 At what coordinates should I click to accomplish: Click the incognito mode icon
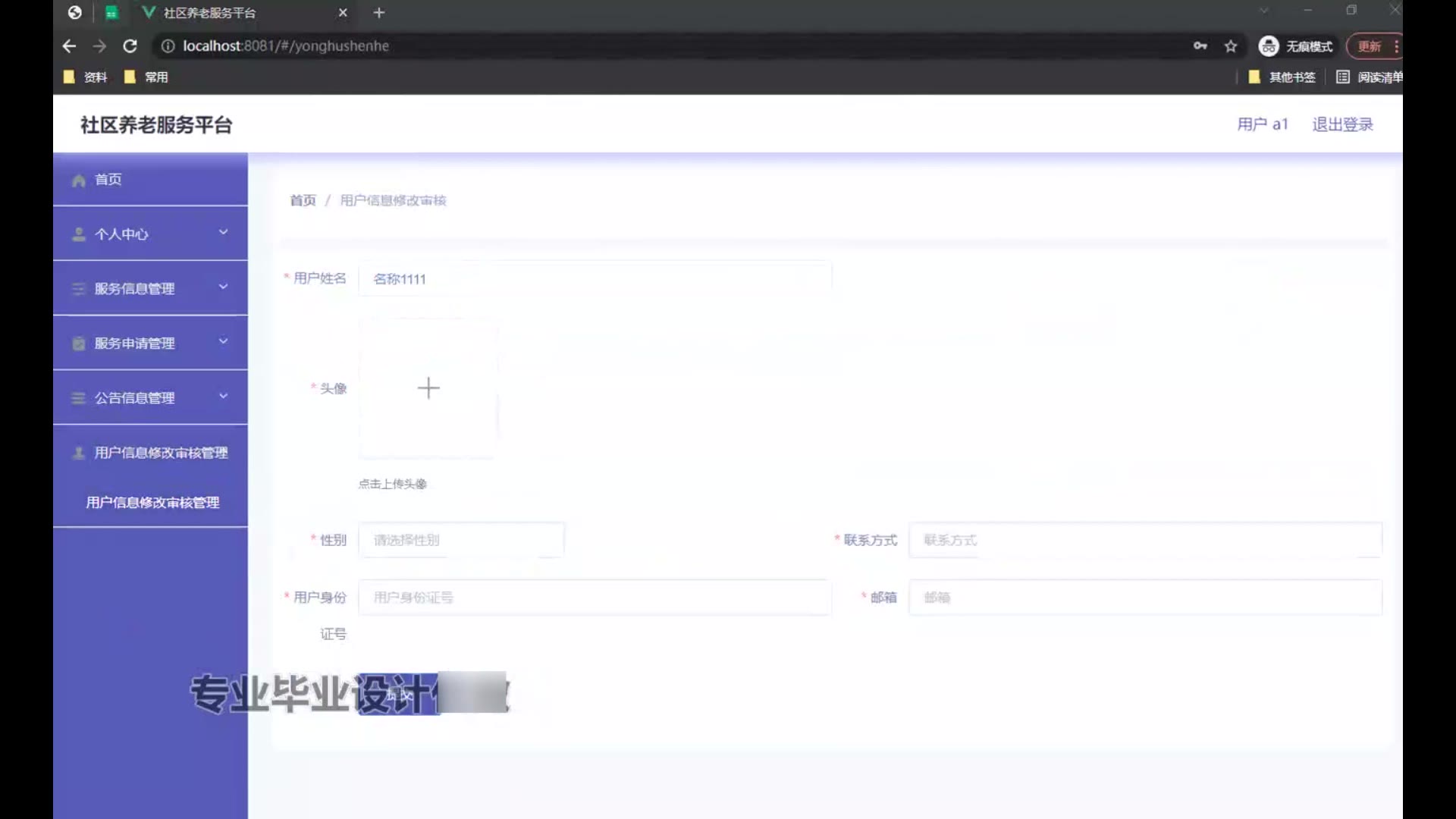pos(1269,46)
